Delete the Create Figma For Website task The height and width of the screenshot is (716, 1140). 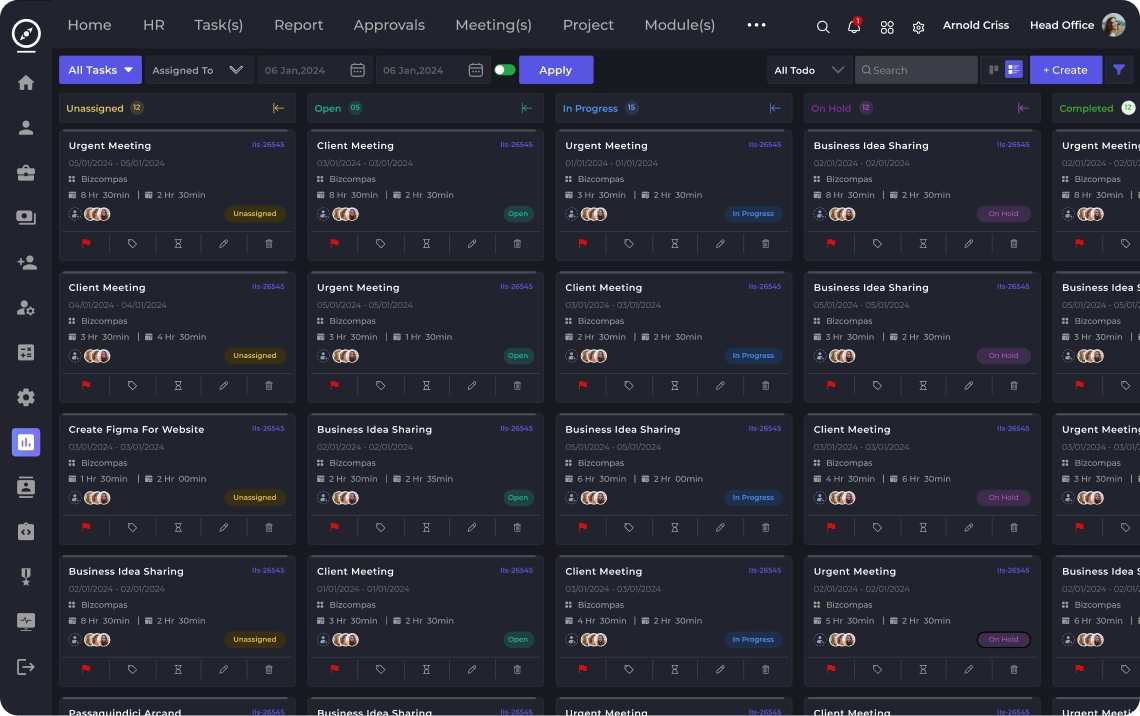pos(269,527)
